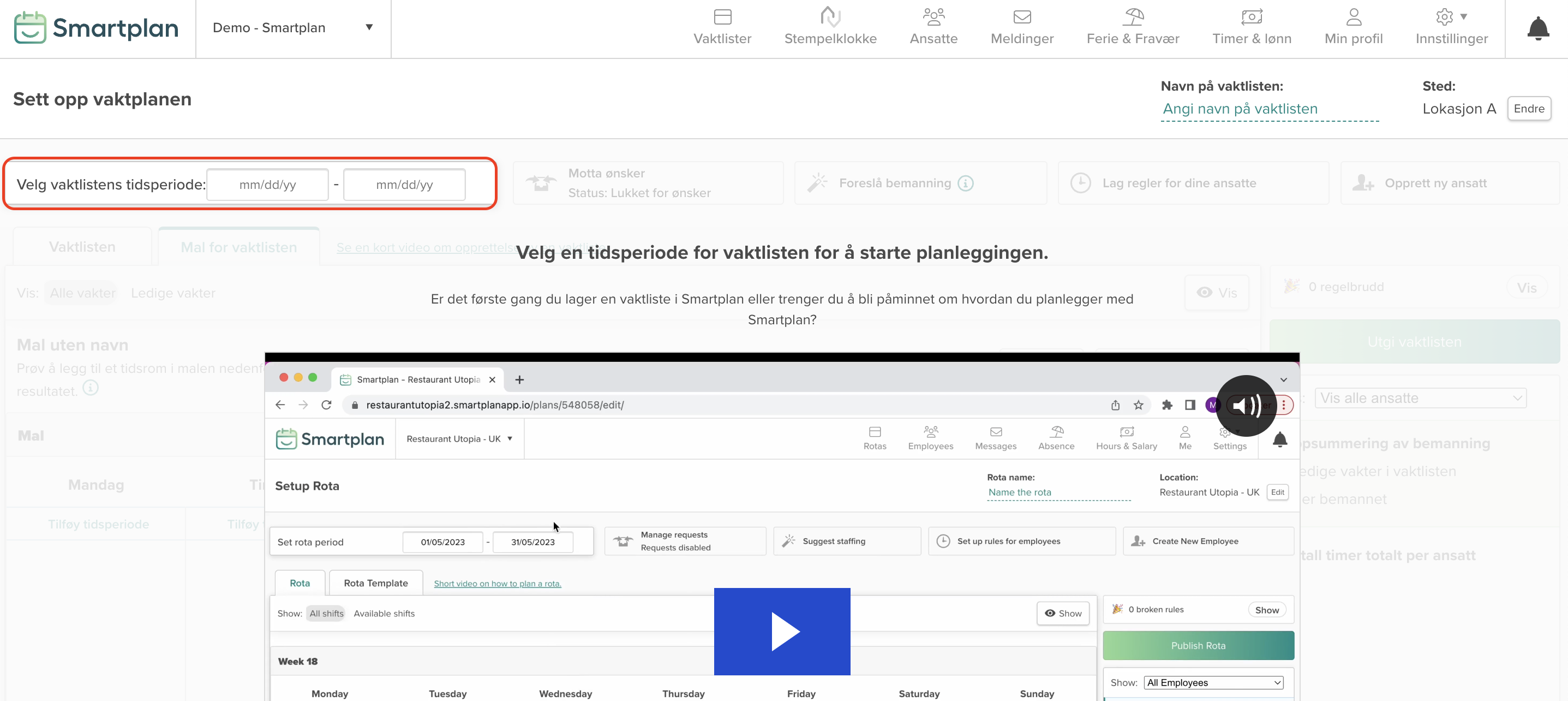Expand the Demo - Smartplan workspace dropdown
This screenshot has height=701, width=1568.
[293, 28]
